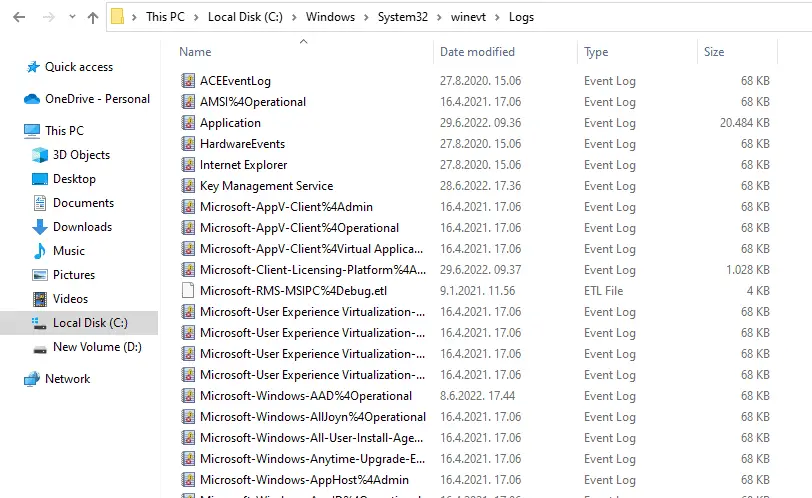Expand the chevron after Windows in address bar

366,17
